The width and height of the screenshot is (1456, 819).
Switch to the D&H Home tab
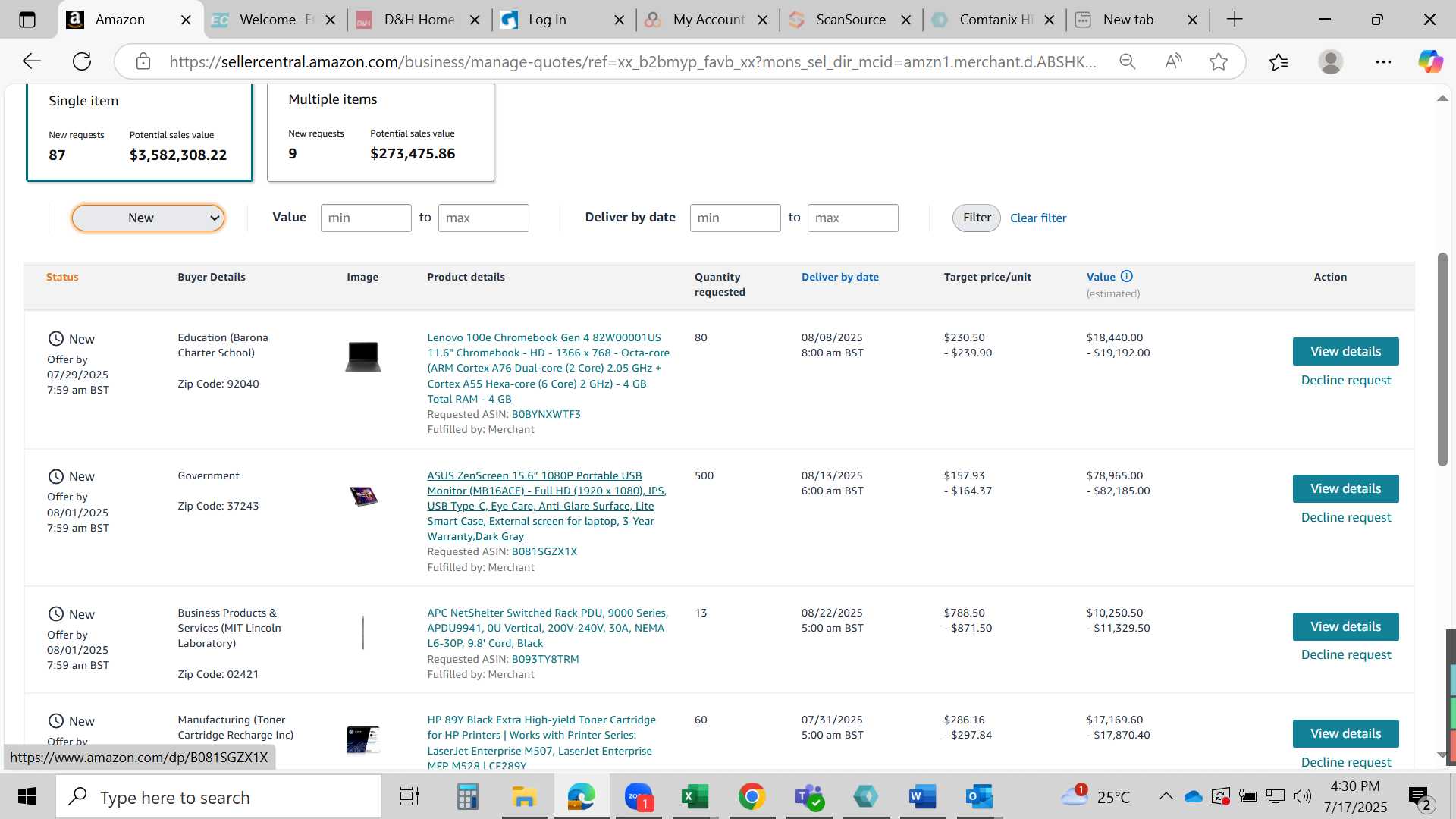coord(419,20)
